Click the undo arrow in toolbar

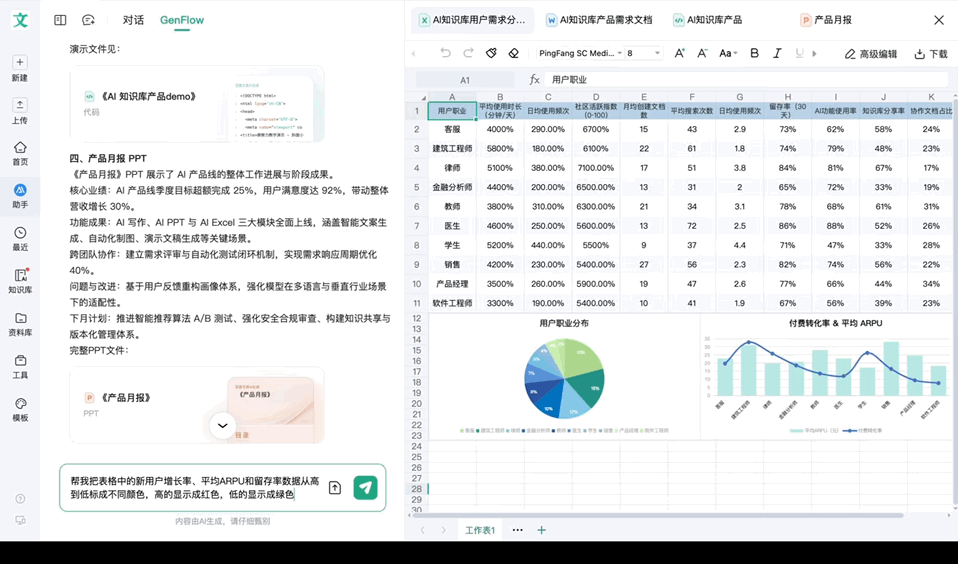tap(446, 53)
